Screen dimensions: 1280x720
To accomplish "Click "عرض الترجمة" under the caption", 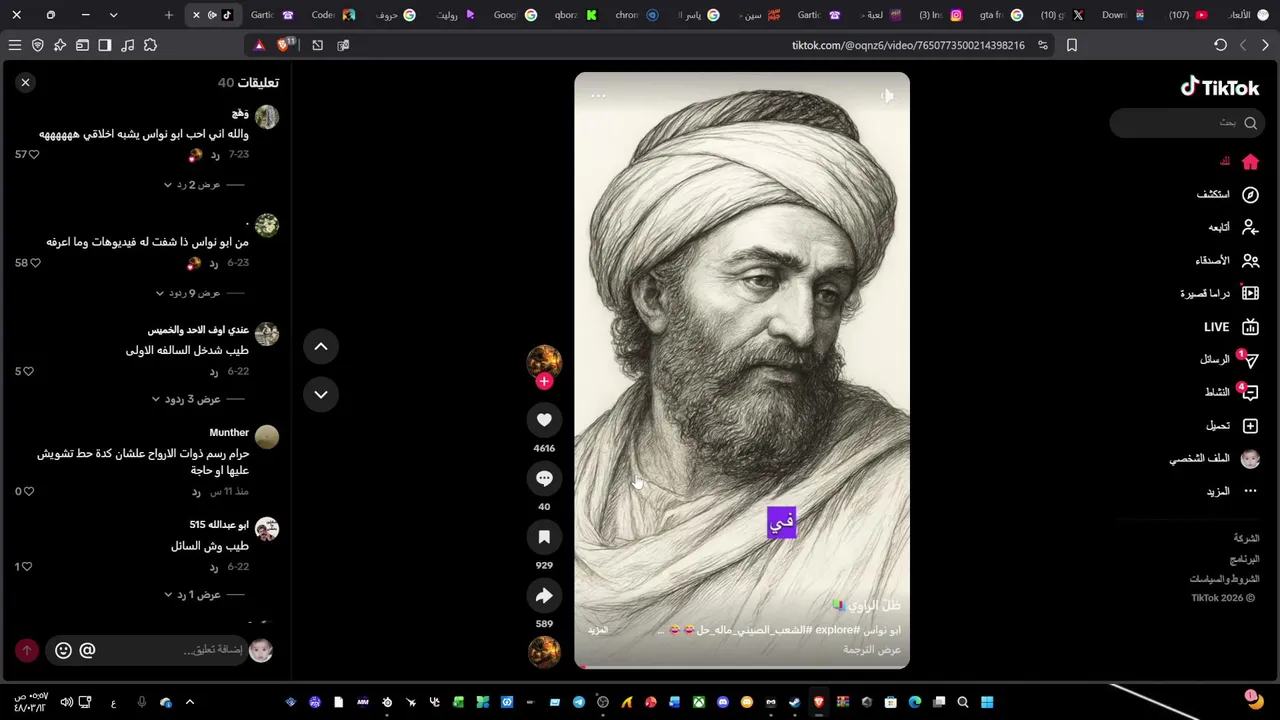I will tap(872, 650).
